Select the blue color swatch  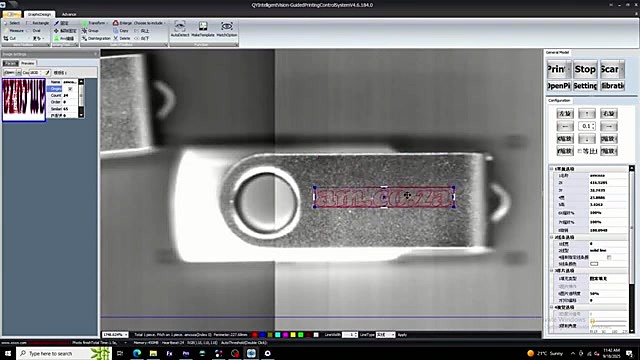[x=262, y=335]
